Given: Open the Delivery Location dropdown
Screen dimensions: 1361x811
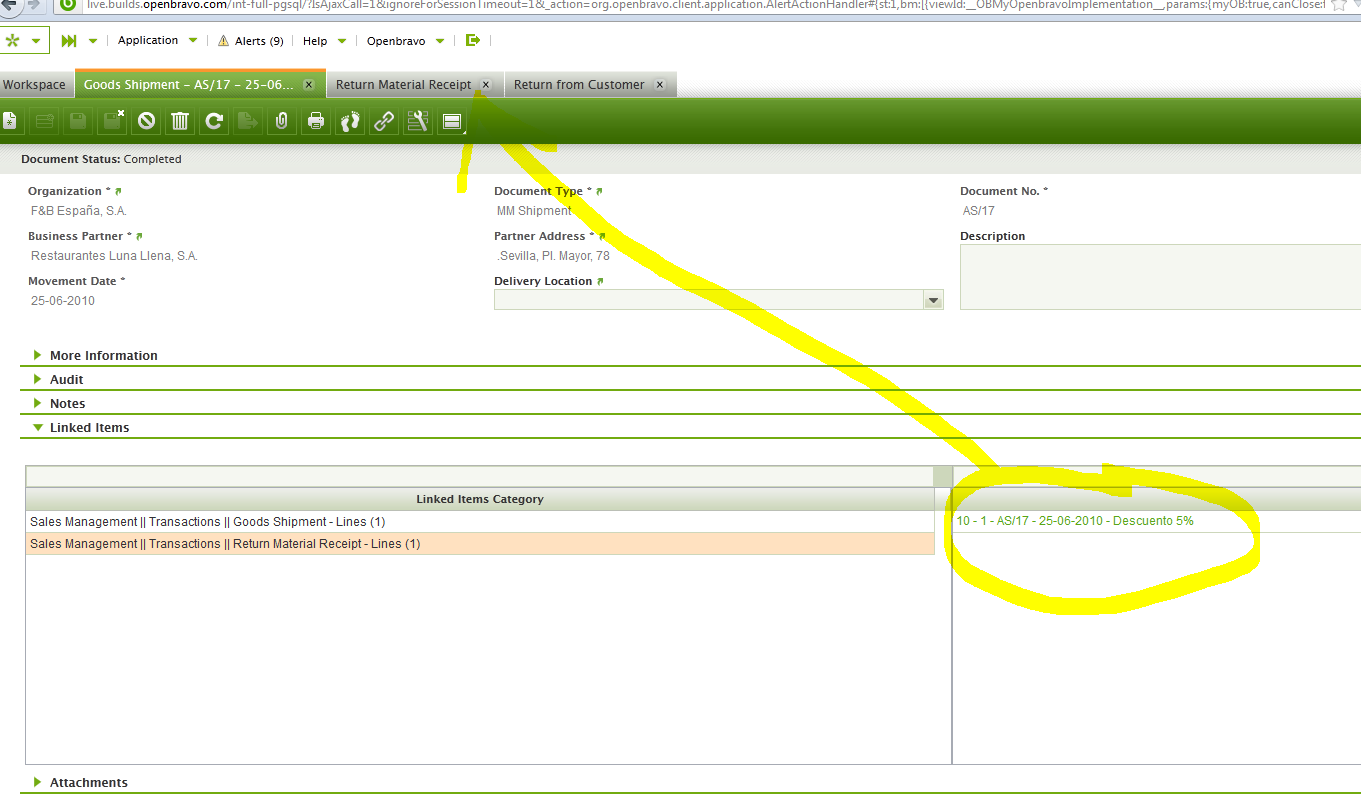Looking at the screenshot, I should point(933,300).
